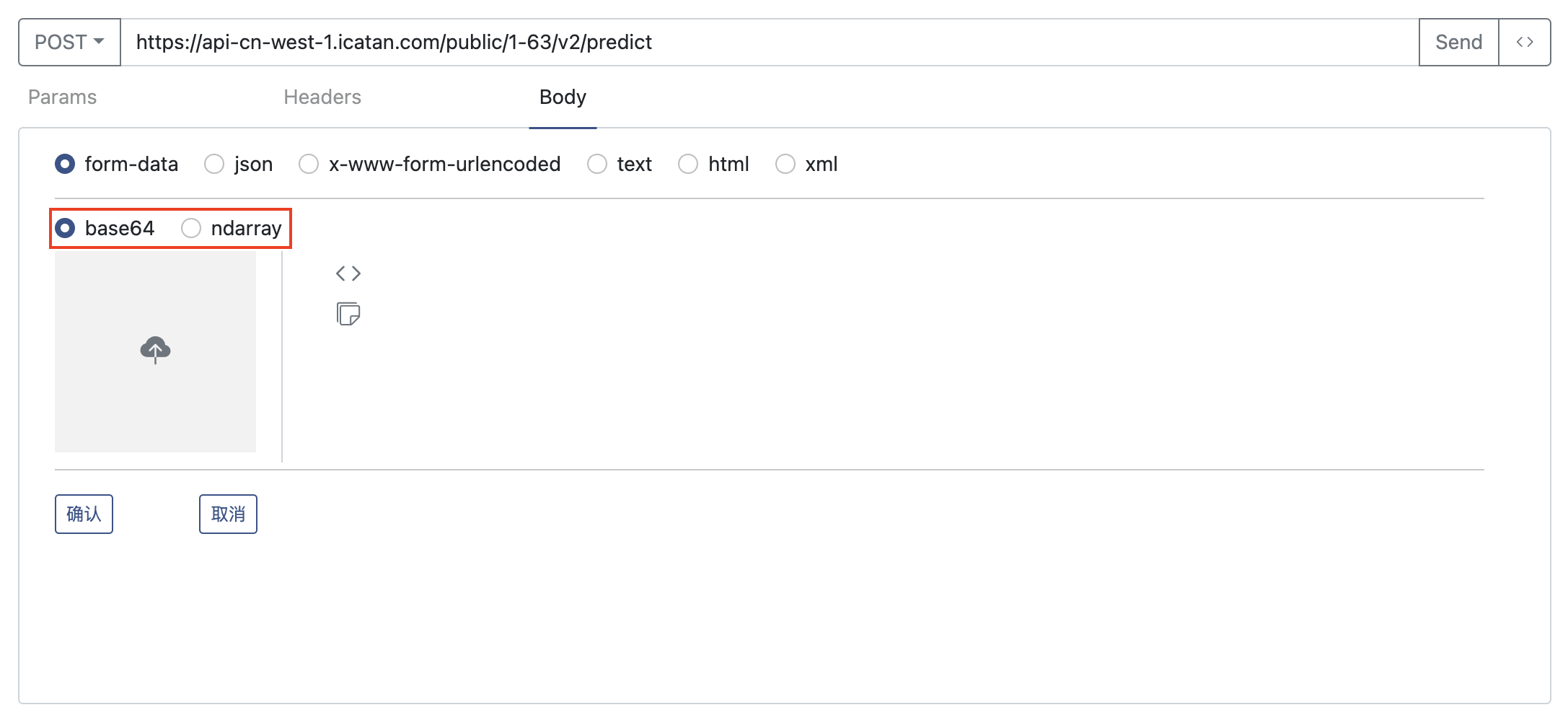Click the 确认 confirm button
Screen dimensions: 1568x723
(84, 514)
